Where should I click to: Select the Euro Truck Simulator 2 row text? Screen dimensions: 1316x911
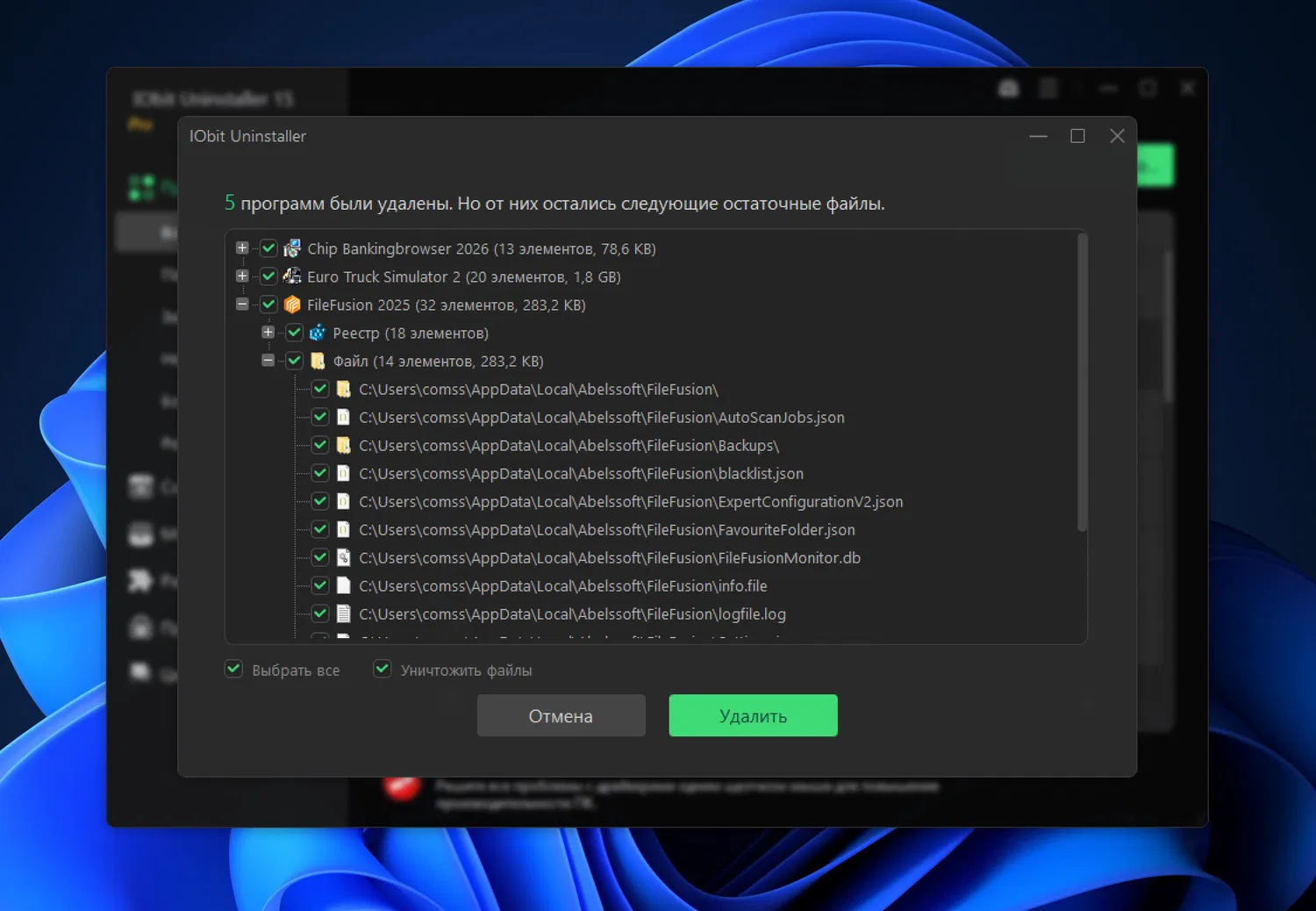(x=464, y=277)
